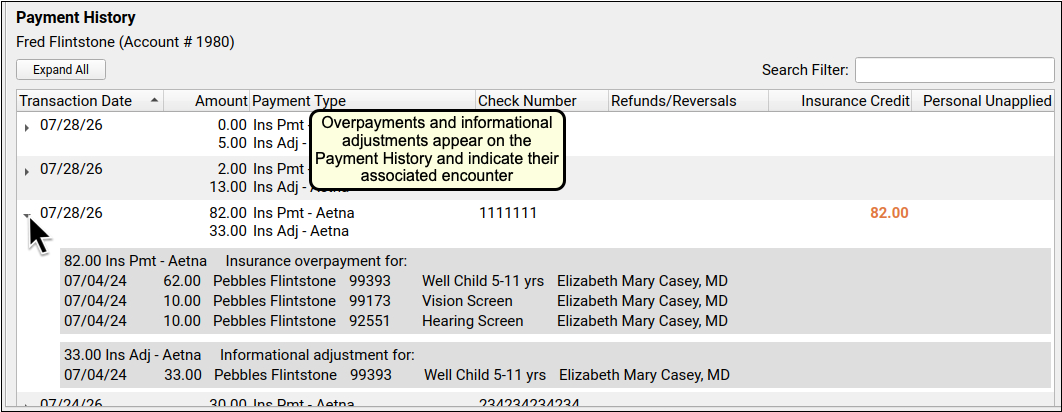Expand the first 07/28/26 payment row
This screenshot has width=1062, height=412.
tap(27, 127)
